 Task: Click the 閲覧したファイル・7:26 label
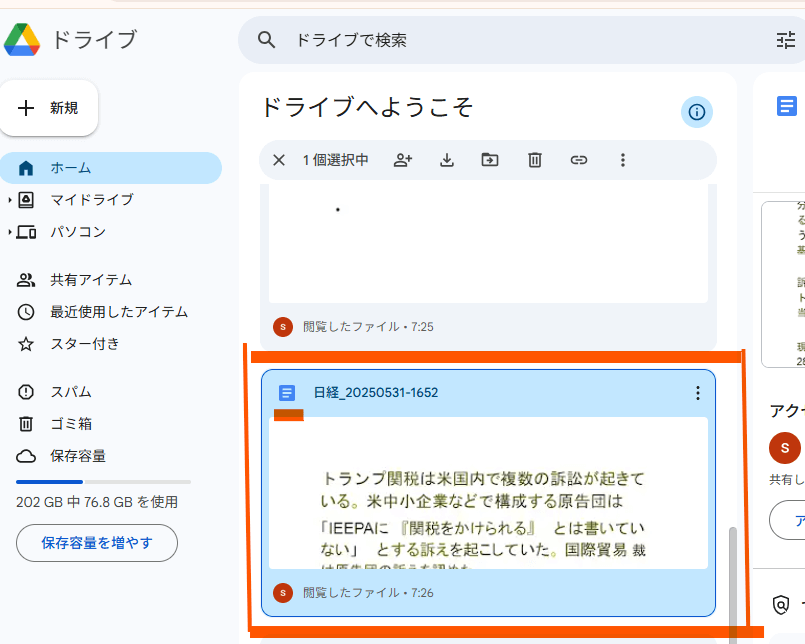(x=368, y=593)
